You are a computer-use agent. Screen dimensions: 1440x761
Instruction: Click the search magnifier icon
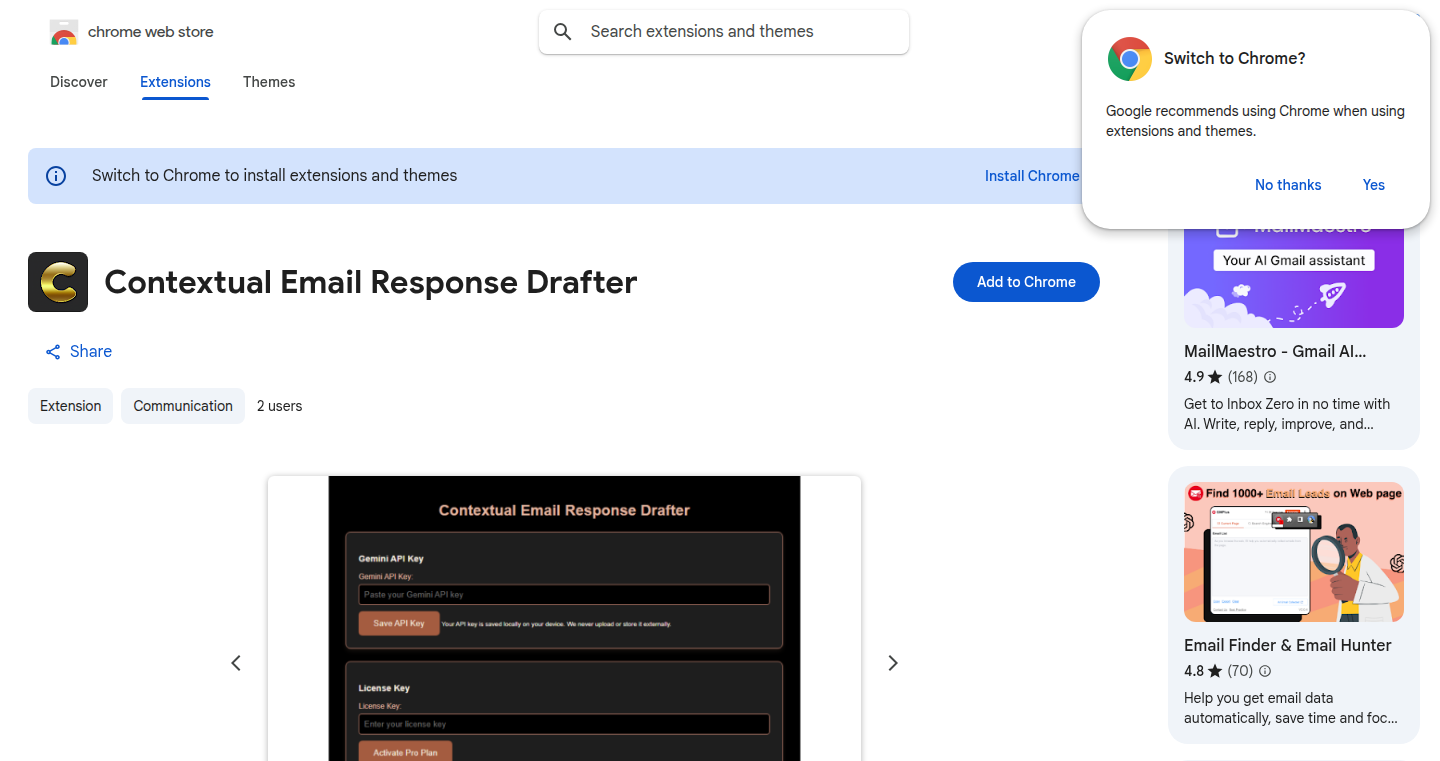[x=563, y=32]
